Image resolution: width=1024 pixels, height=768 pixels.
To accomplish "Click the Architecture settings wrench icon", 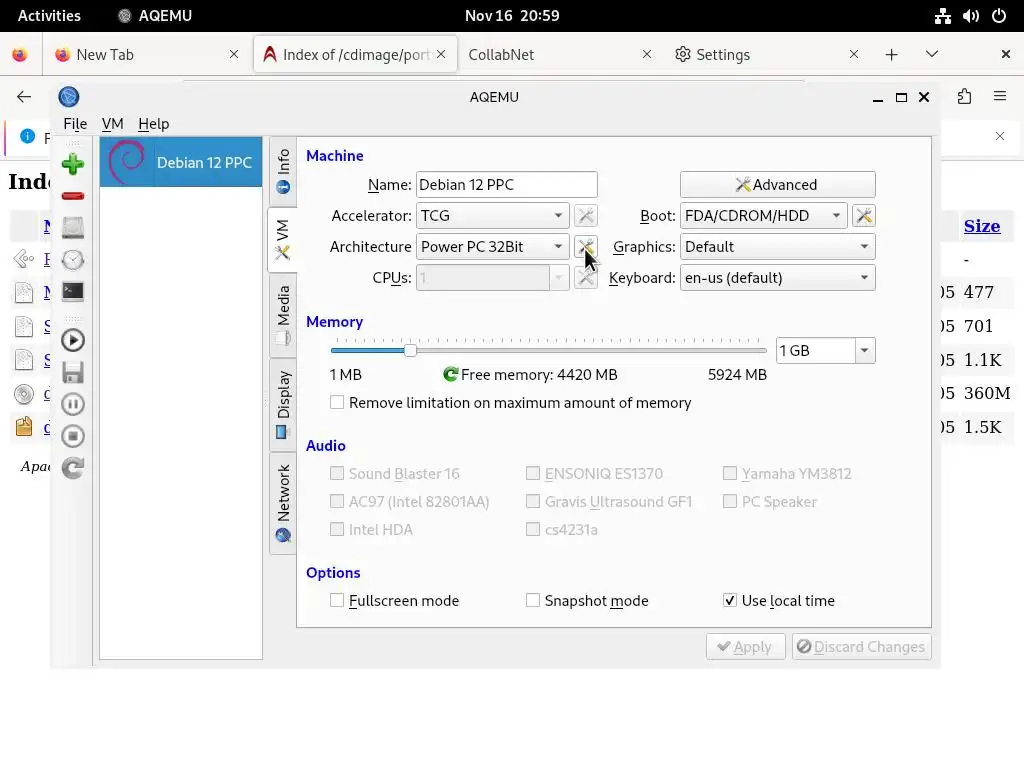I will pos(586,247).
